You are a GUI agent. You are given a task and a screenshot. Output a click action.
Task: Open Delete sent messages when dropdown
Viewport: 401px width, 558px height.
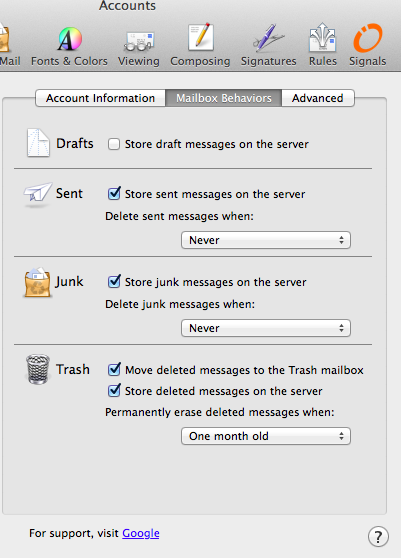coord(266,240)
